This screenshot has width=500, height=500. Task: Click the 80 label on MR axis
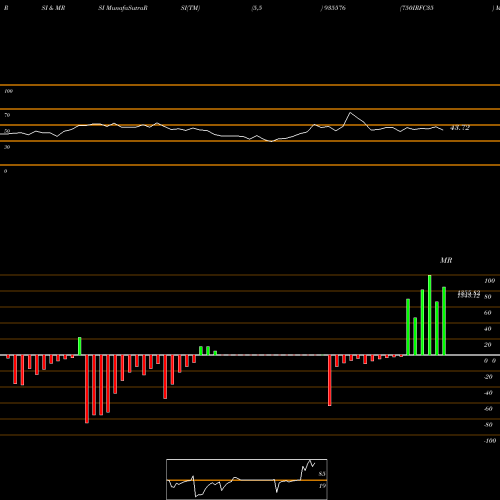pyautogui.click(x=488, y=297)
